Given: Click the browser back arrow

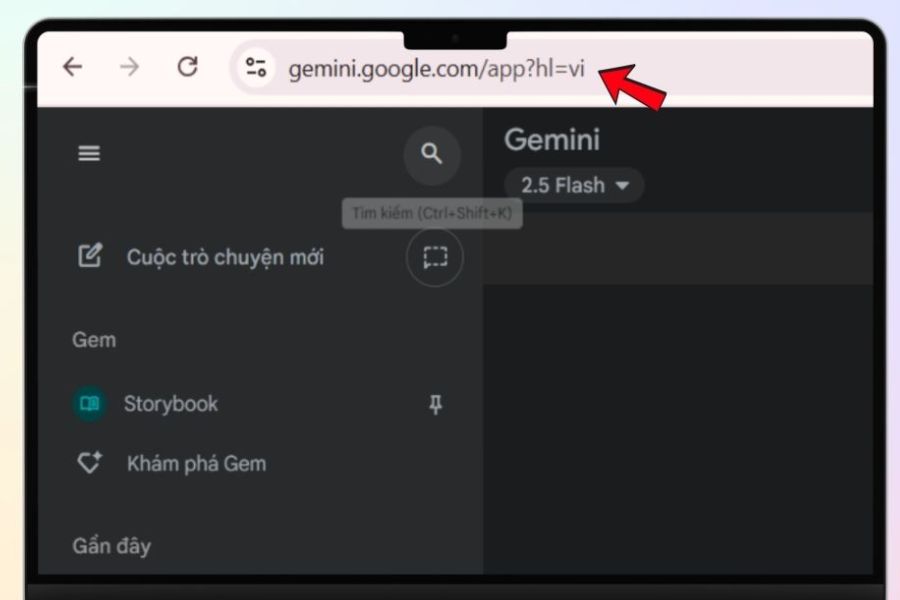Looking at the screenshot, I should (72, 67).
